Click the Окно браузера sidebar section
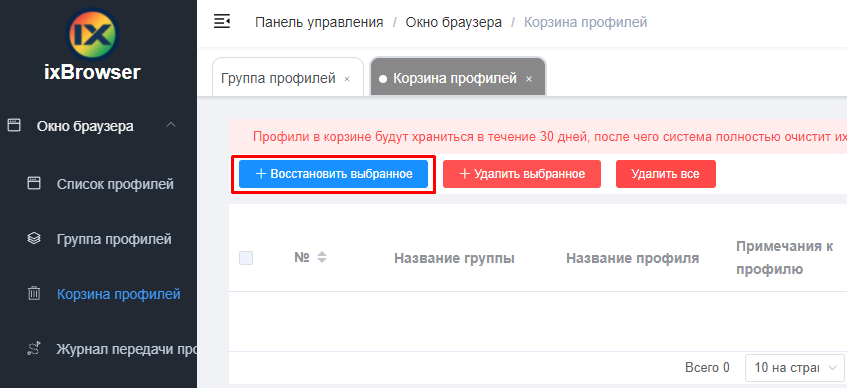847x388 pixels. (x=85, y=126)
